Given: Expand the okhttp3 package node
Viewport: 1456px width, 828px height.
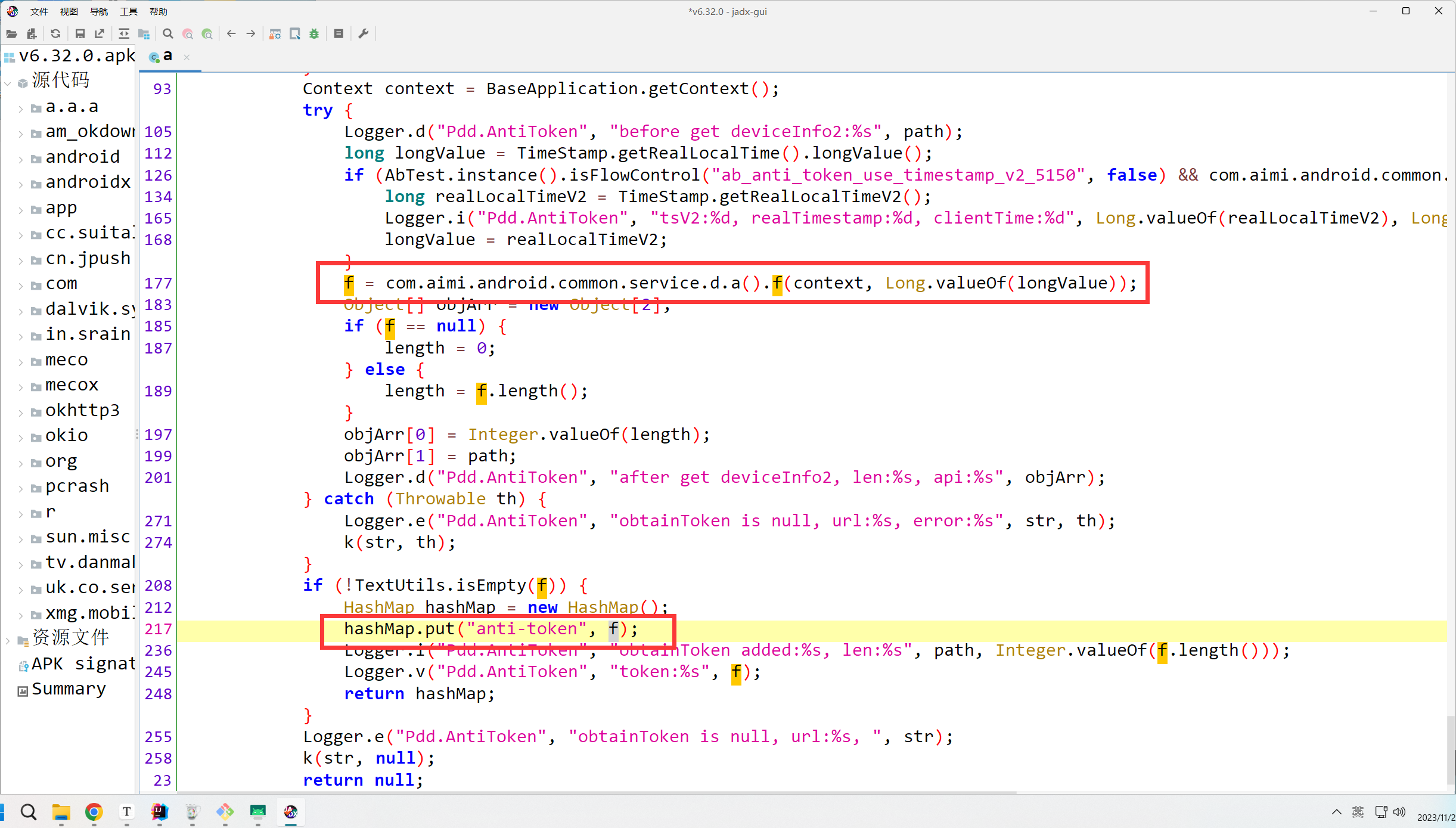Looking at the screenshot, I should [x=21, y=412].
